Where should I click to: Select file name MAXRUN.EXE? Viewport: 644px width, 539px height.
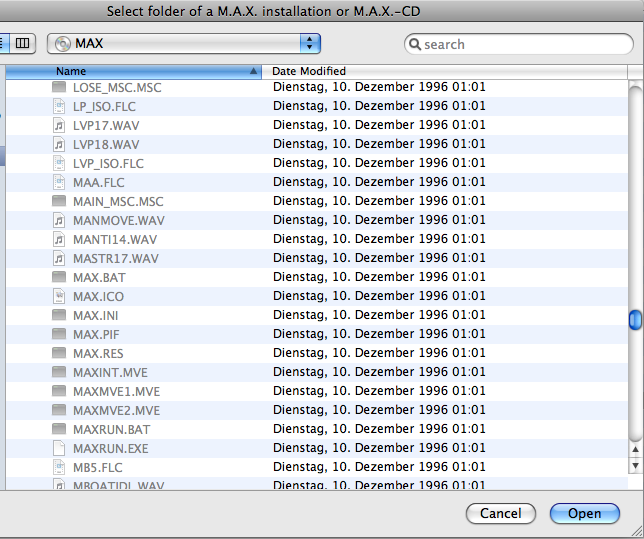(x=111, y=449)
